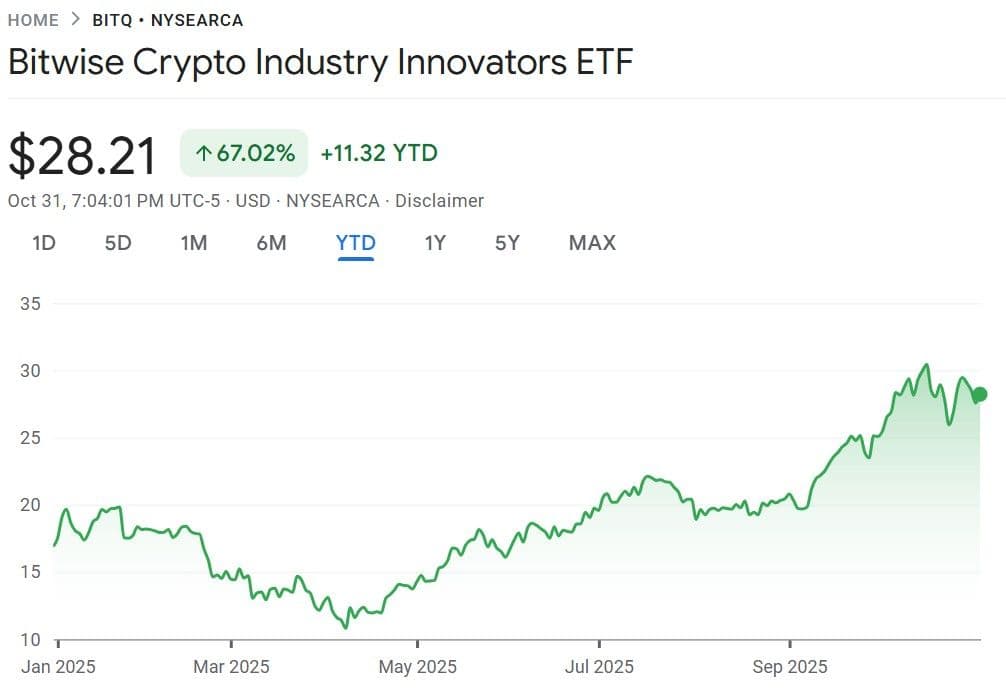Viewport: 1006px width, 697px height.
Task: Open the 5Y time range
Action: pos(508,243)
